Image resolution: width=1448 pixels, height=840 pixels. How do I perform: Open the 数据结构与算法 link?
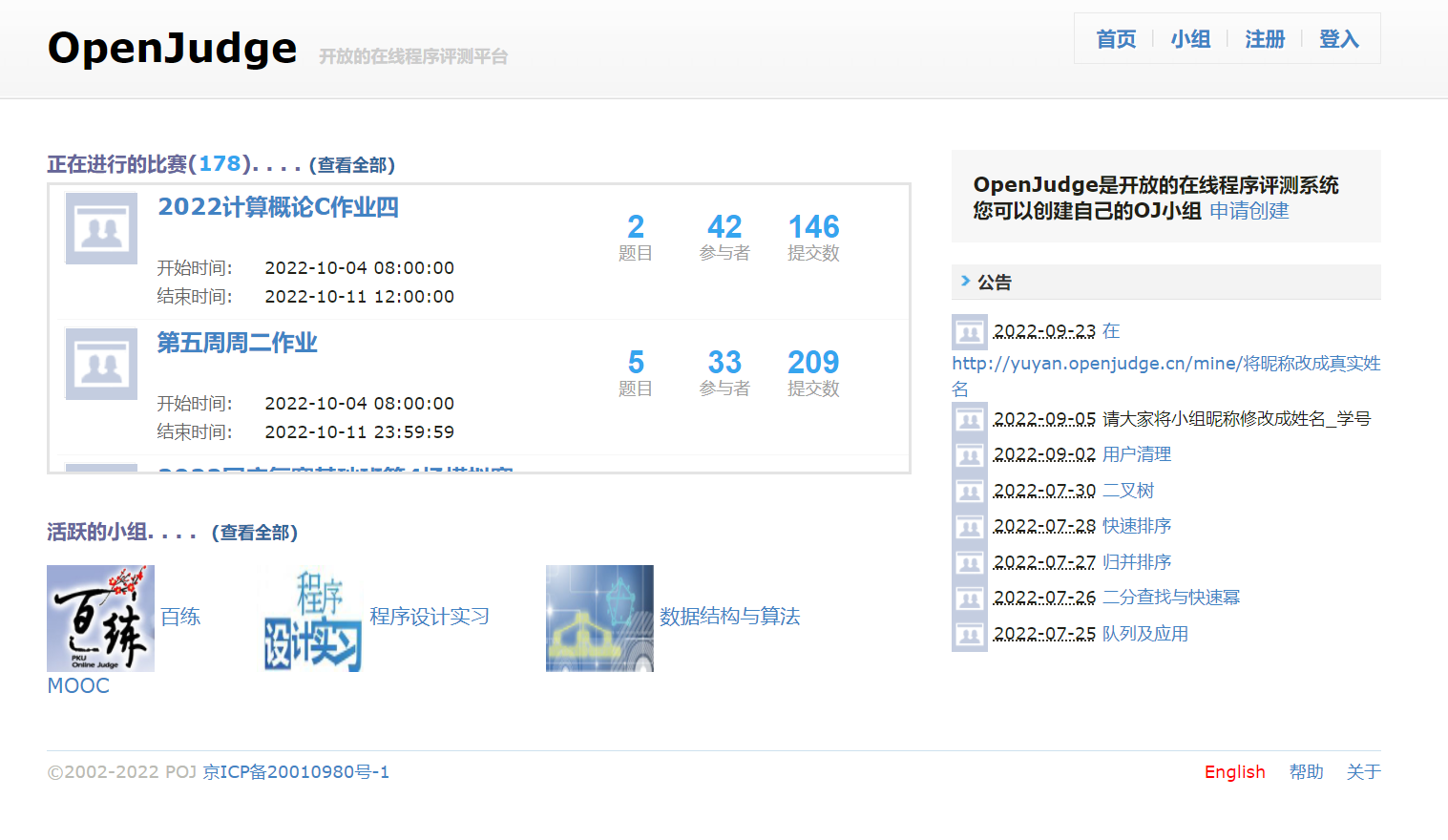click(x=729, y=617)
